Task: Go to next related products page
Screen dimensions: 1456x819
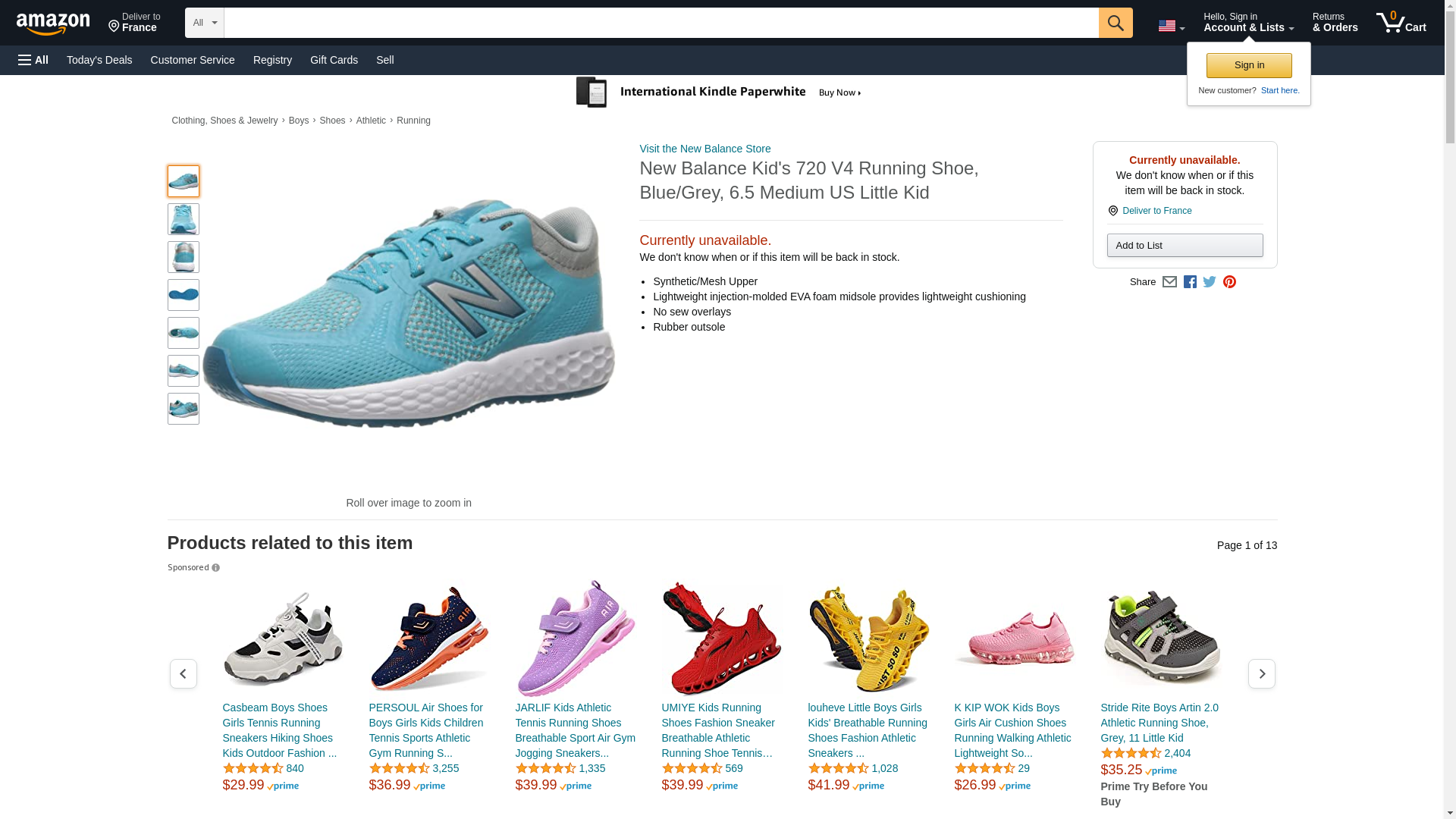Action: point(1261,673)
